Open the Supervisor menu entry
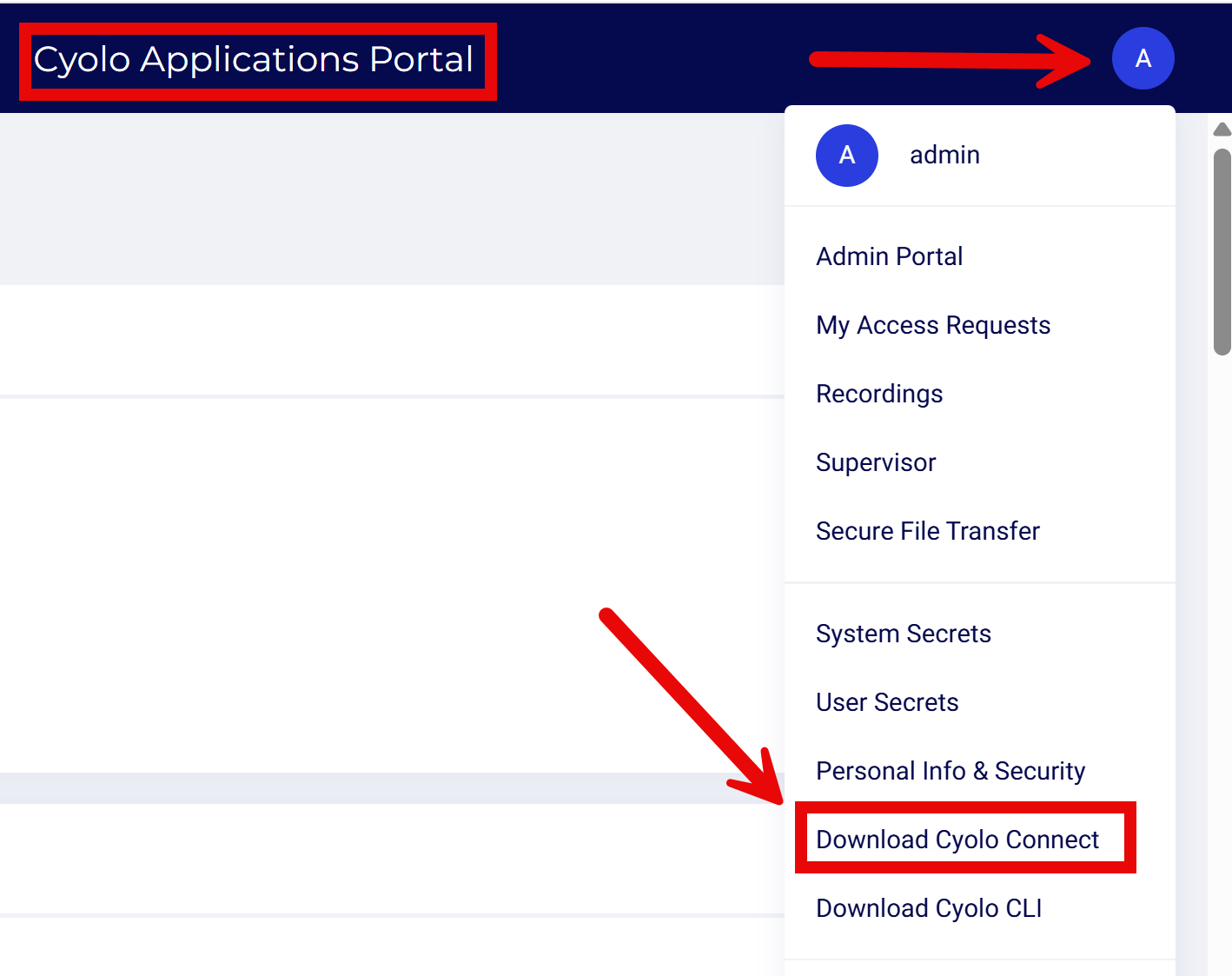 (876, 462)
